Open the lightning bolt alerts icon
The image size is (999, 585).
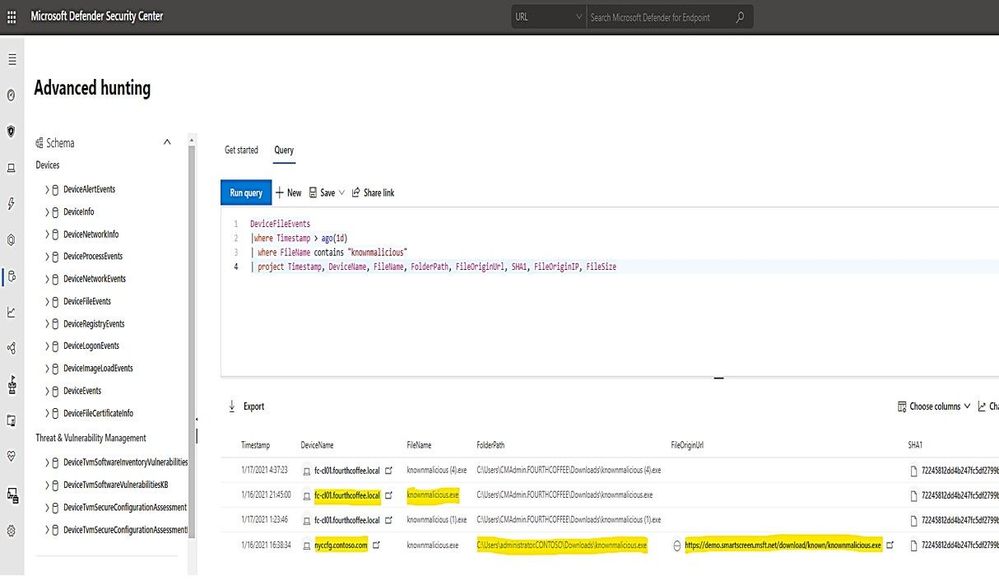(x=11, y=204)
